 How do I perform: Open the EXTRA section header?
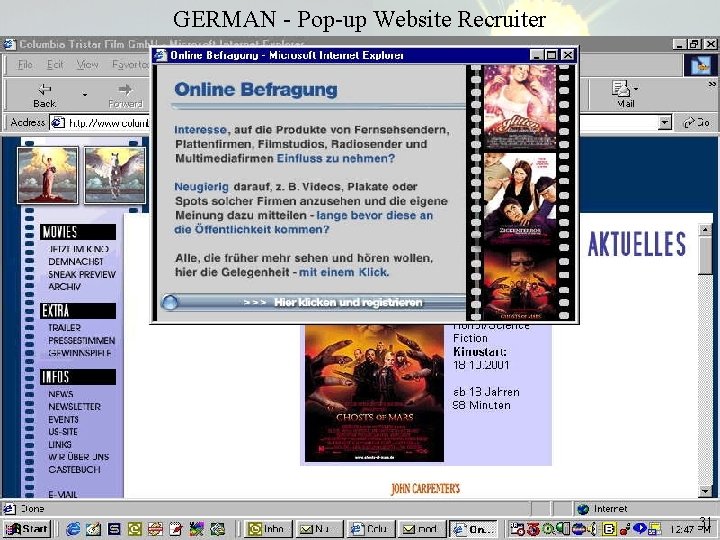[78, 311]
